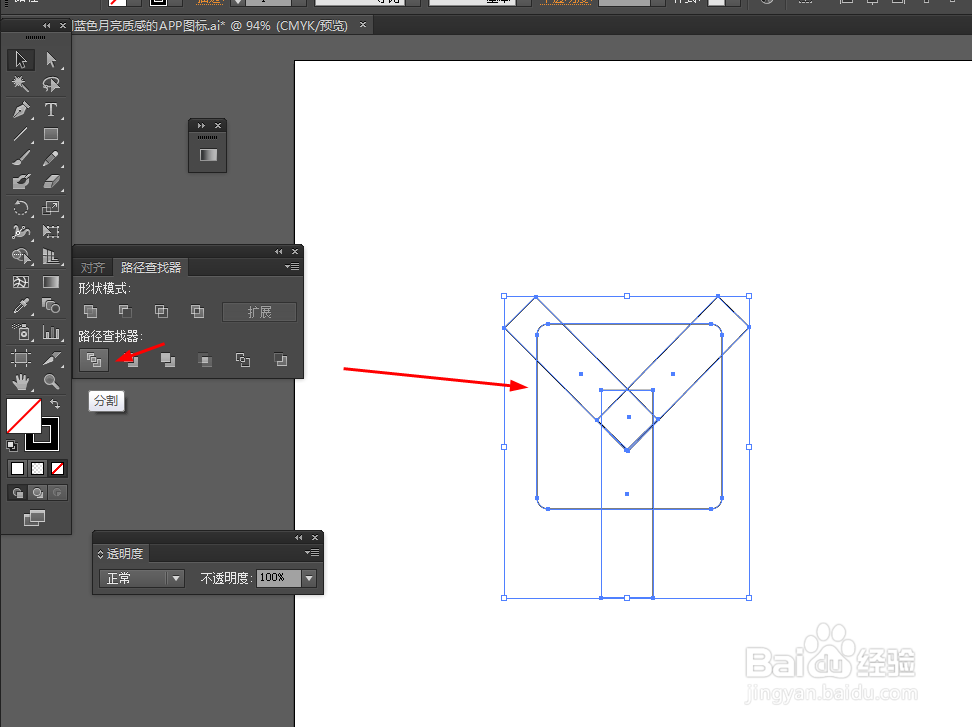972x727 pixels.
Task: Click the Outline pathfinder icon
Action: click(242, 359)
